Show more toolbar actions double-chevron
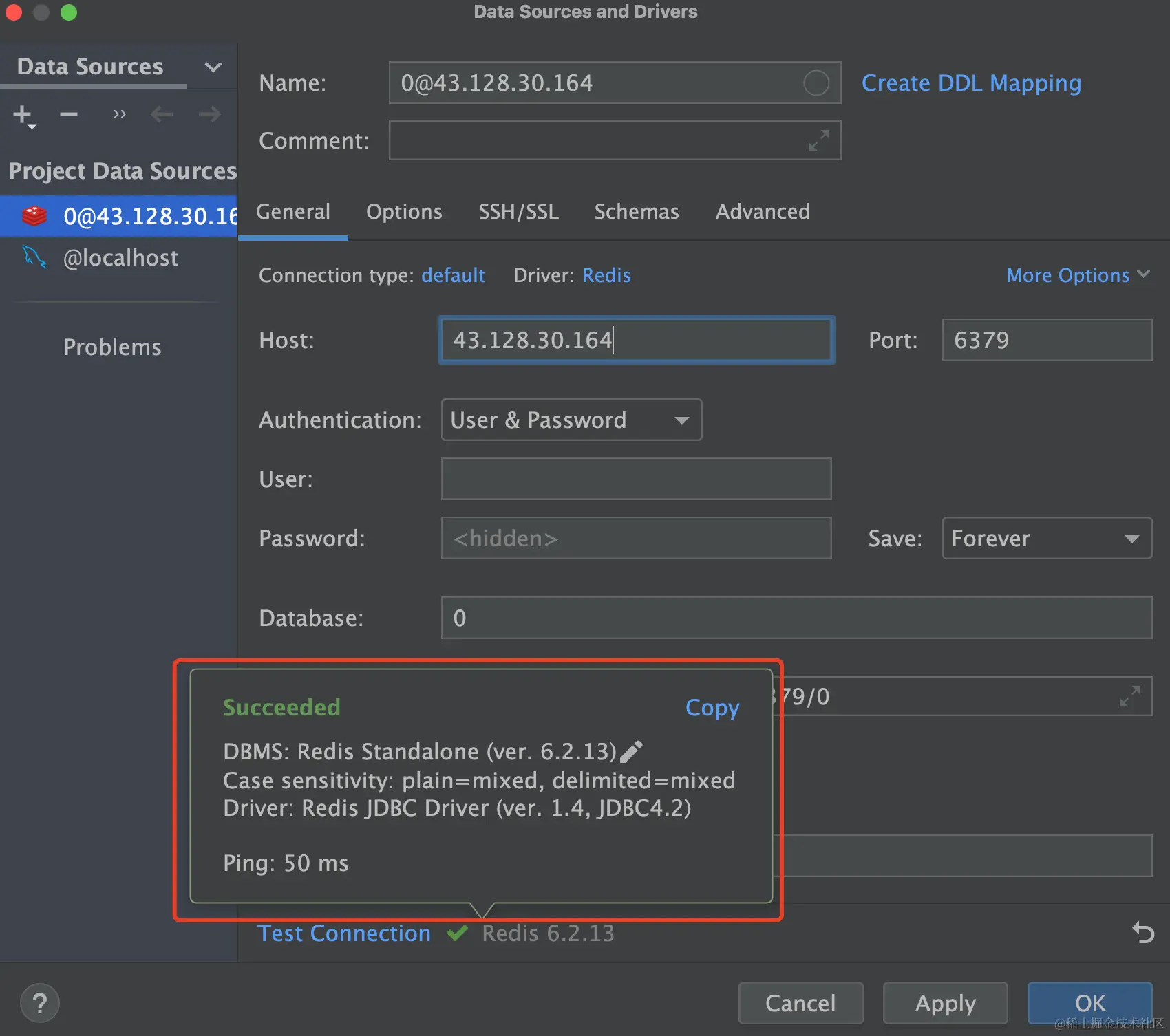1170x1036 pixels. coord(120,114)
